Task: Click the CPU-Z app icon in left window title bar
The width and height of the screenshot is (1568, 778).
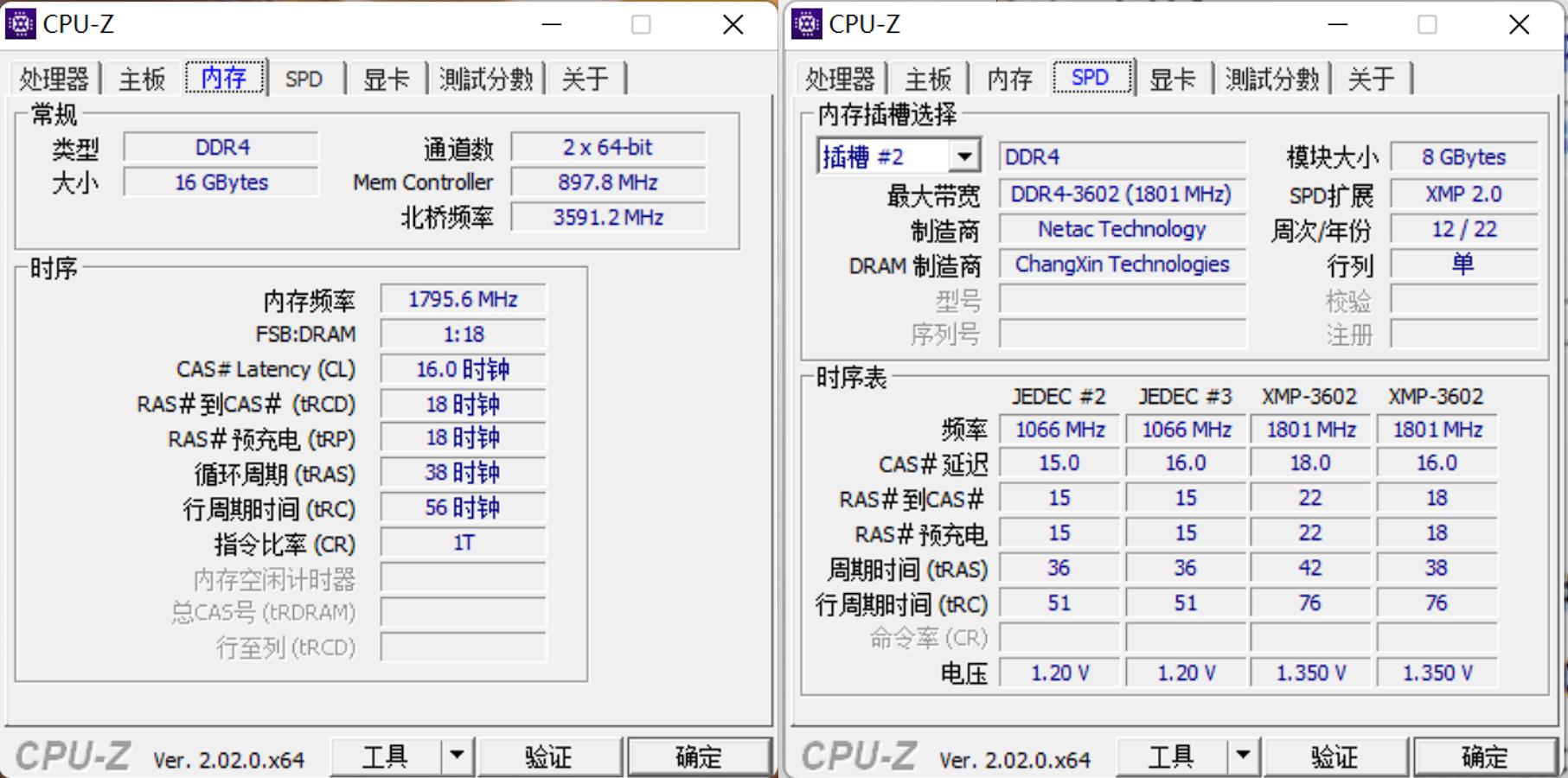Action: (x=22, y=23)
